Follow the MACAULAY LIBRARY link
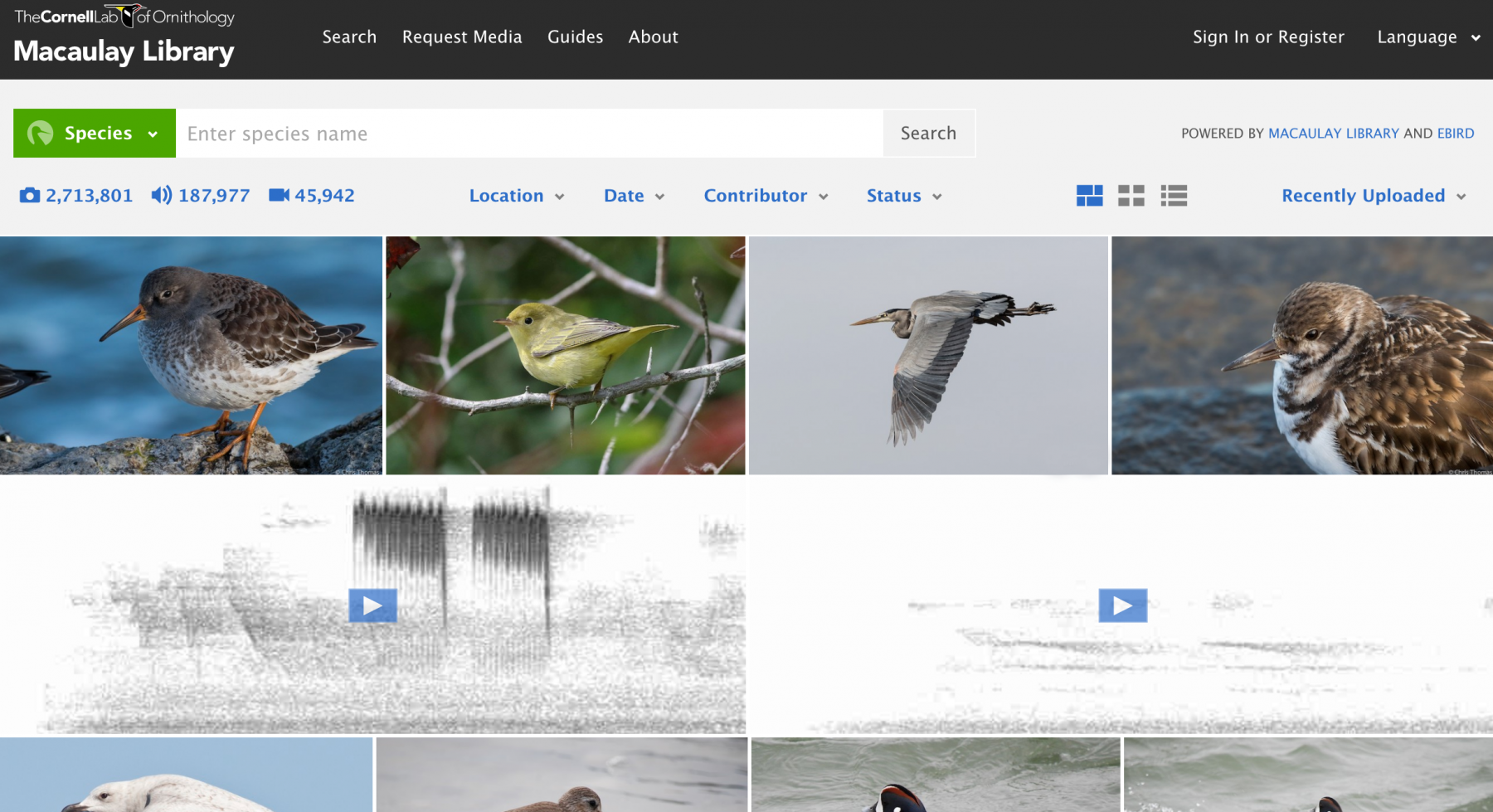Screen dimensions: 1493x812 [x=1334, y=134]
